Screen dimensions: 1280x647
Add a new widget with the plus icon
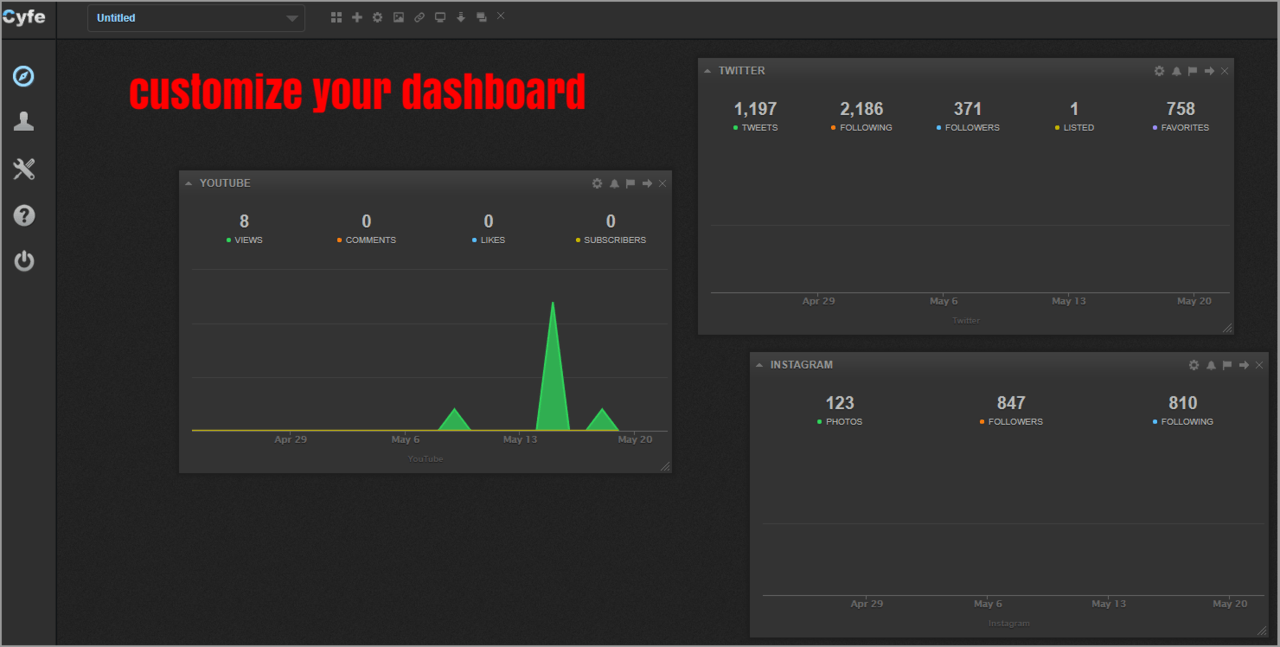click(x=357, y=17)
